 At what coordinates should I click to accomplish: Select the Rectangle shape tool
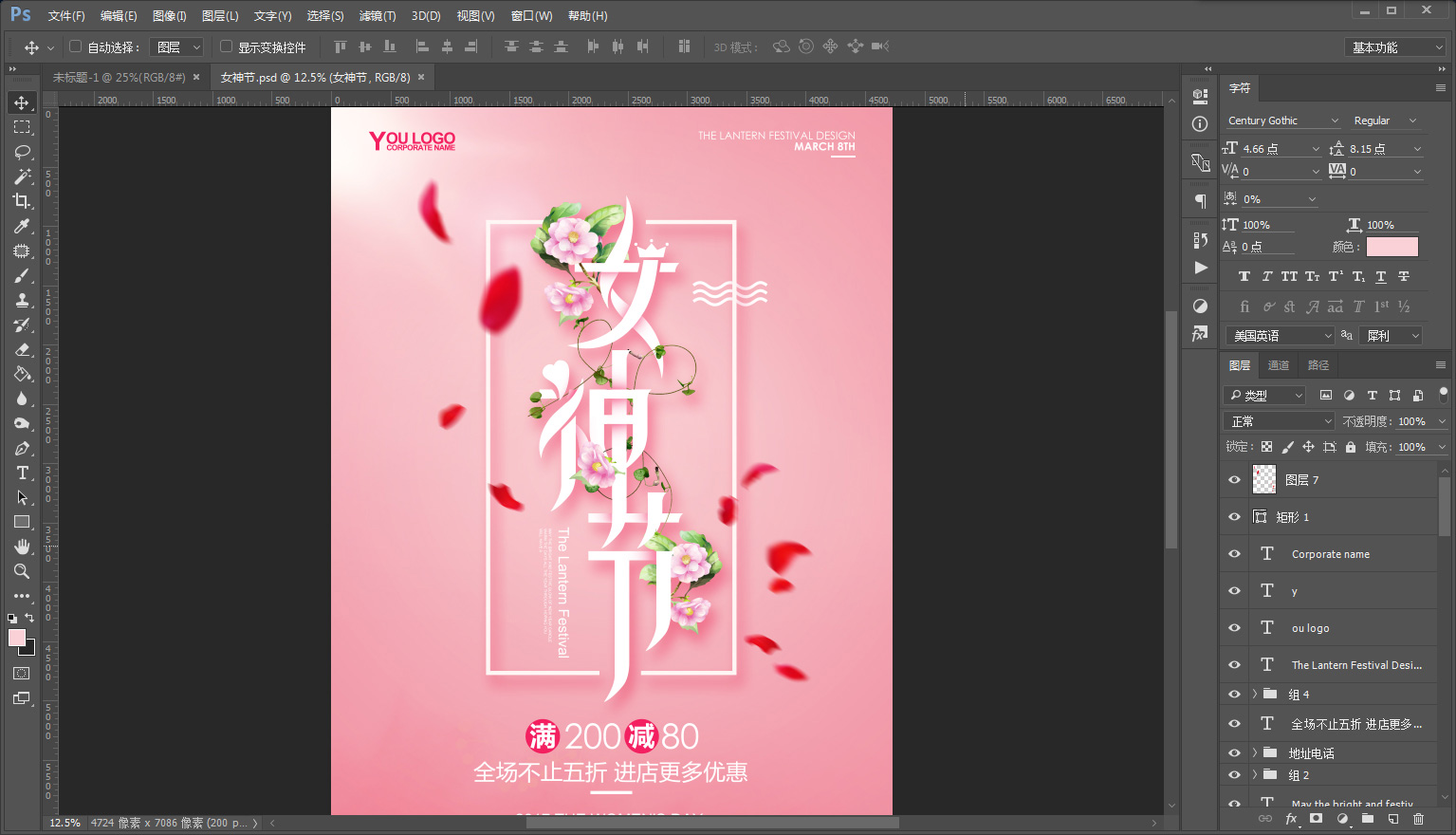[22, 522]
